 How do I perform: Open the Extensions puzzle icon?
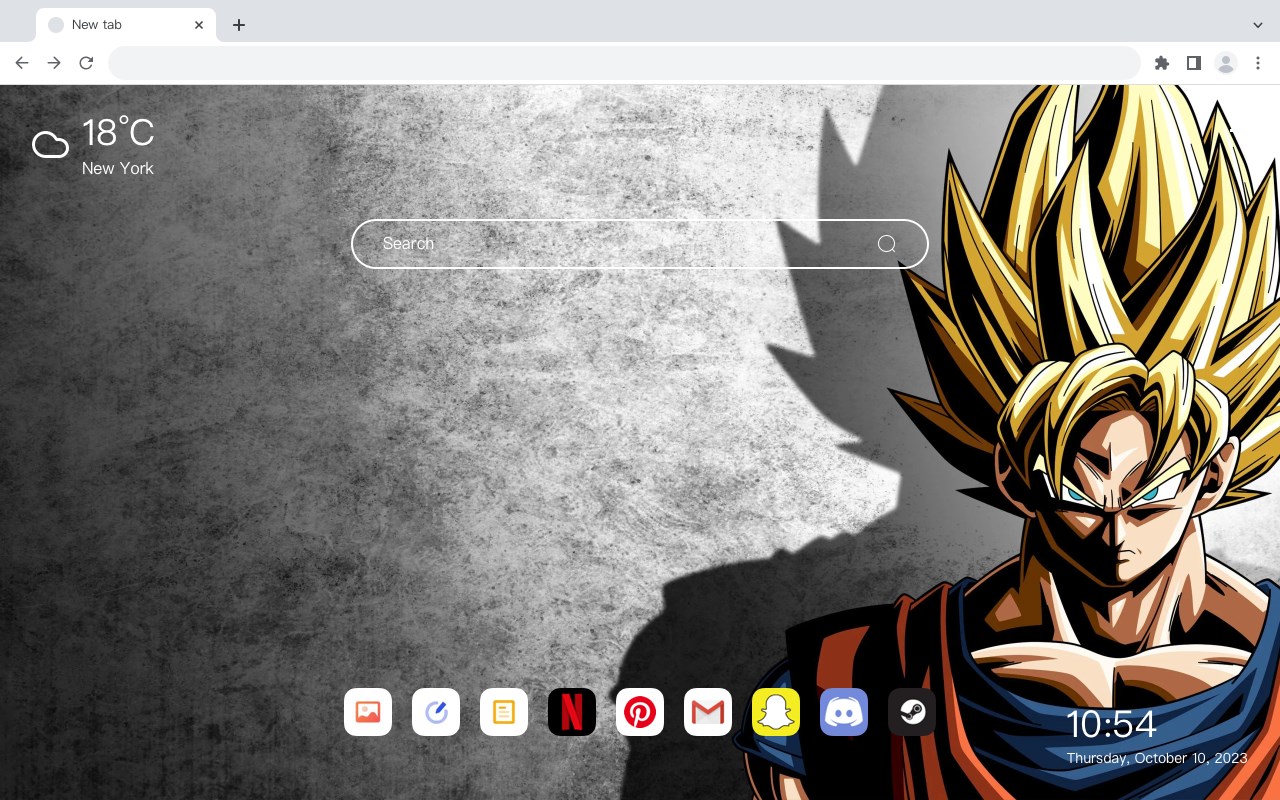pyautogui.click(x=1162, y=63)
